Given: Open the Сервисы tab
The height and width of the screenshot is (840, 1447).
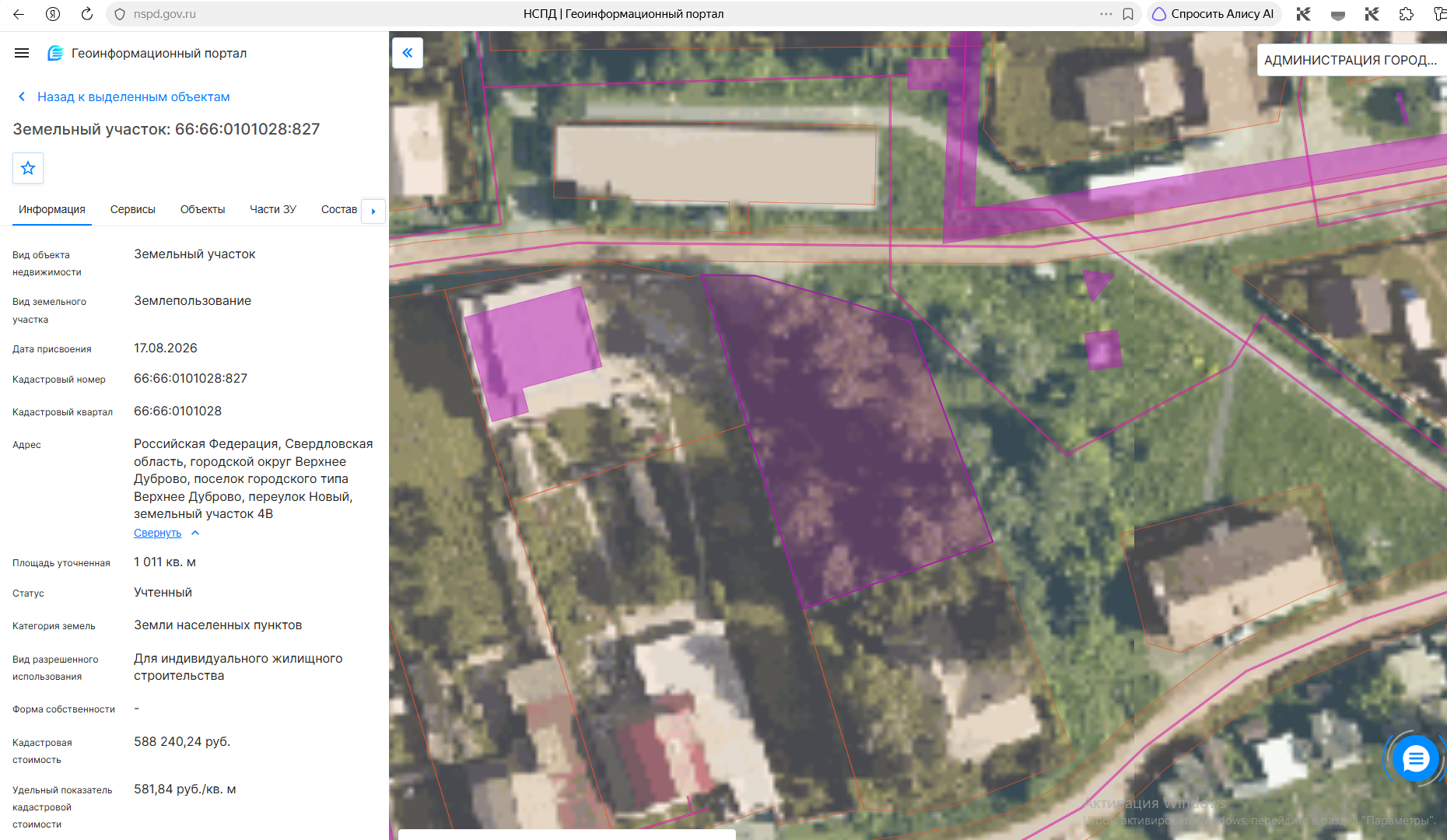Looking at the screenshot, I should click(x=133, y=209).
